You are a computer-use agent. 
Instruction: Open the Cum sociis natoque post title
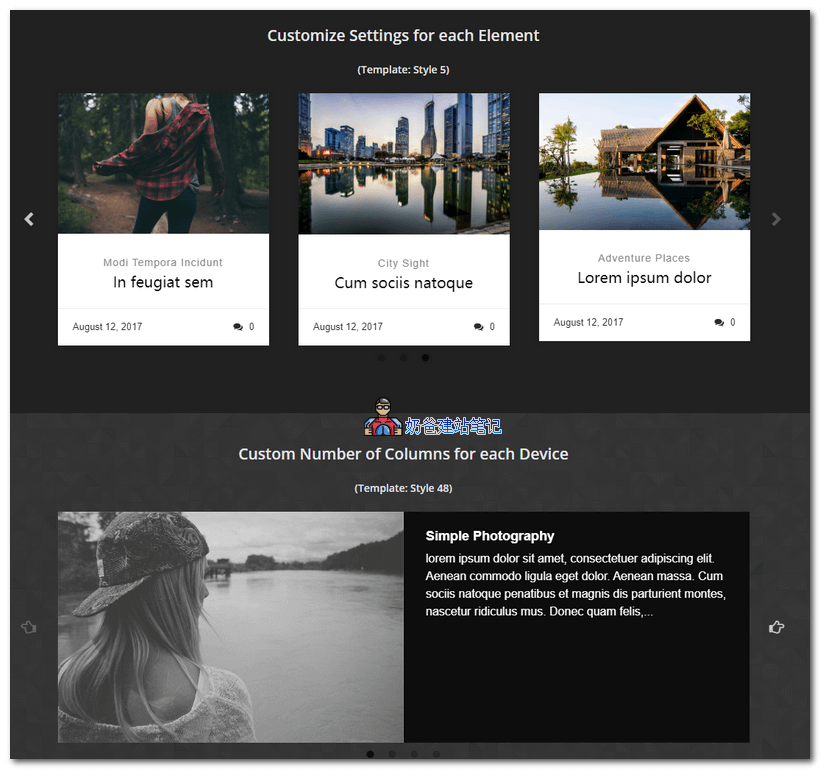403,283
